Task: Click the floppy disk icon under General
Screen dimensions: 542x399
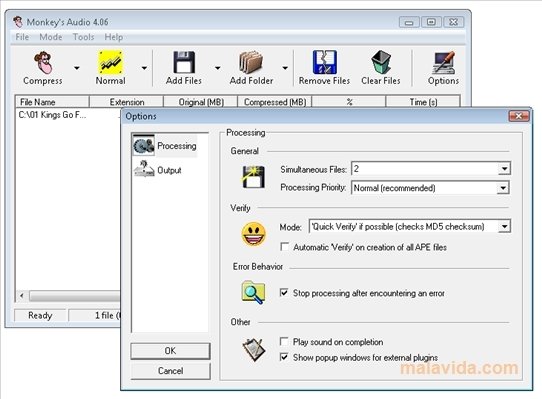Action: coord(254,177)
